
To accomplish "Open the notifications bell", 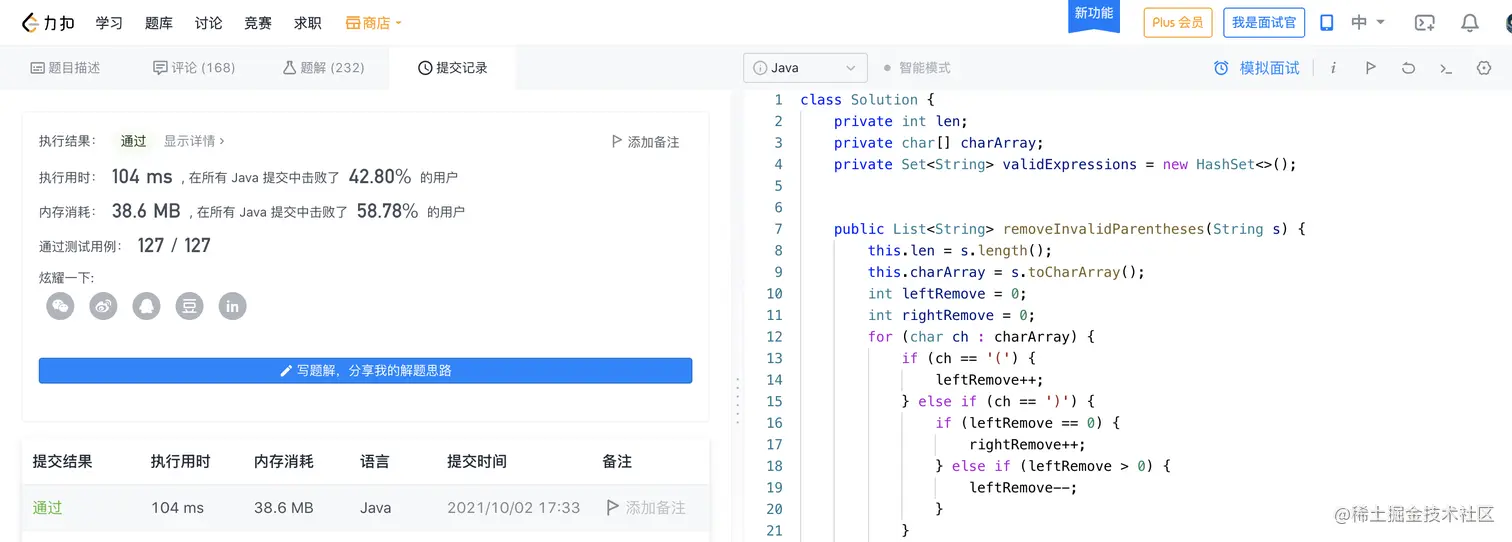I will tap(1469, 22).
